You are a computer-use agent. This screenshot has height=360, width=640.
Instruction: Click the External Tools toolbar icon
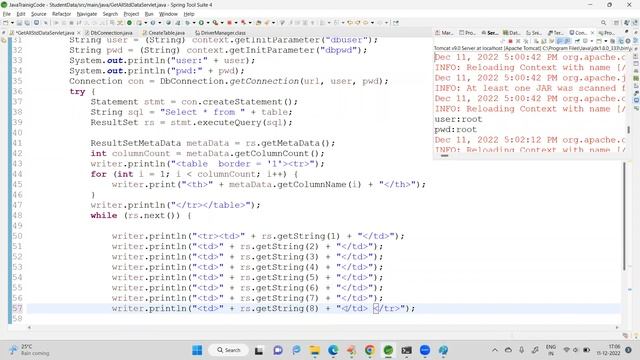215,23
